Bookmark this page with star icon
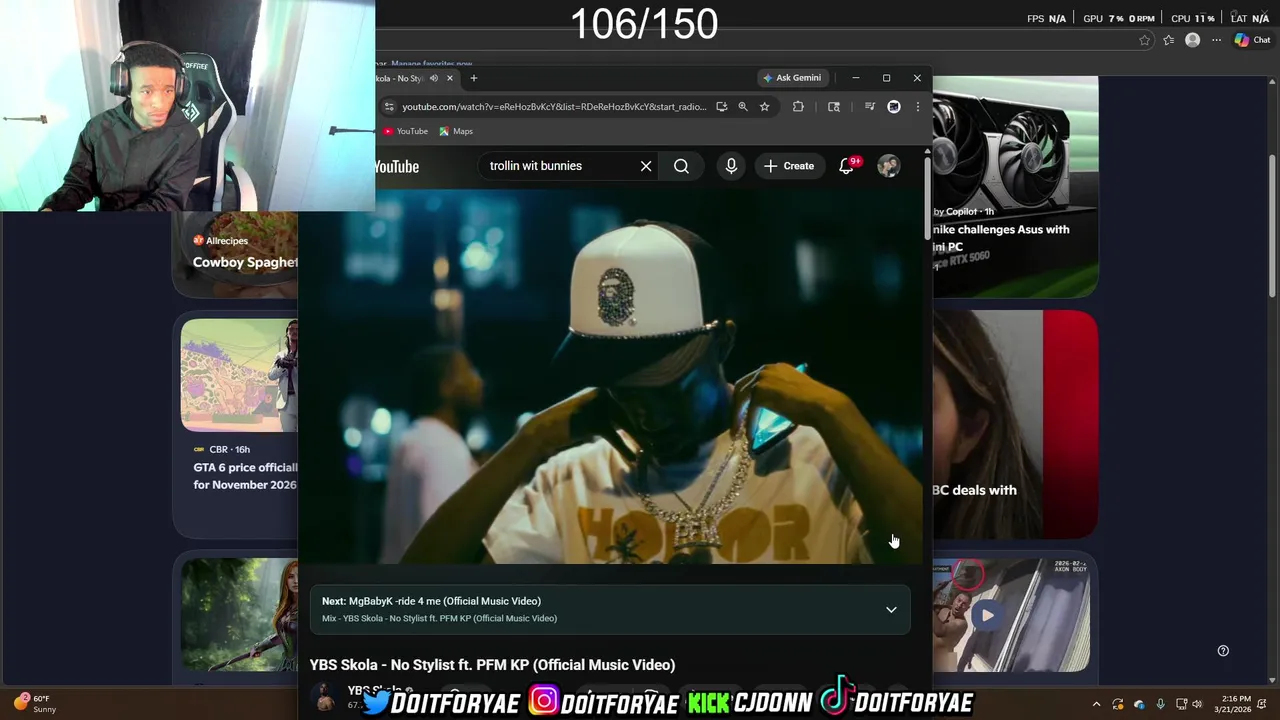This screenshot has width=1280, height=720. point(764,107)
